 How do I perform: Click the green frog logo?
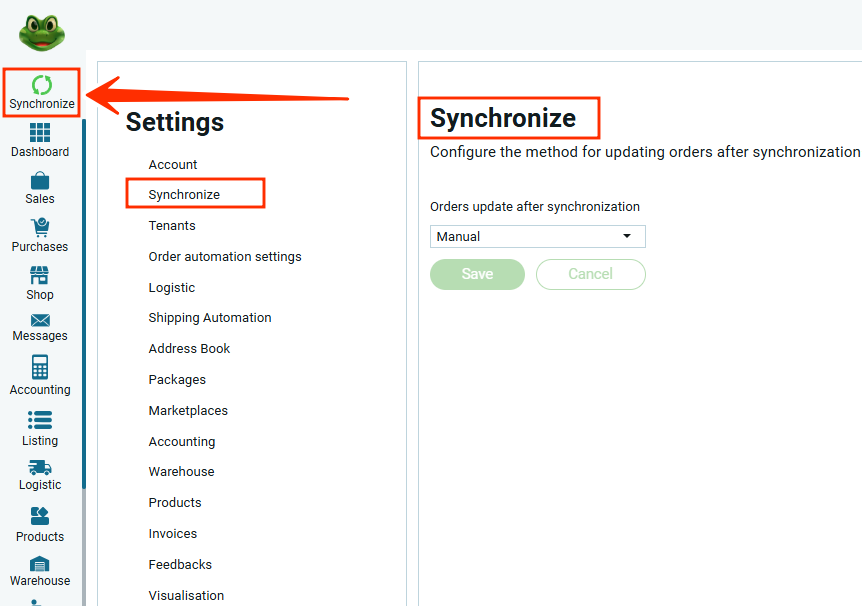pos(42,32)
